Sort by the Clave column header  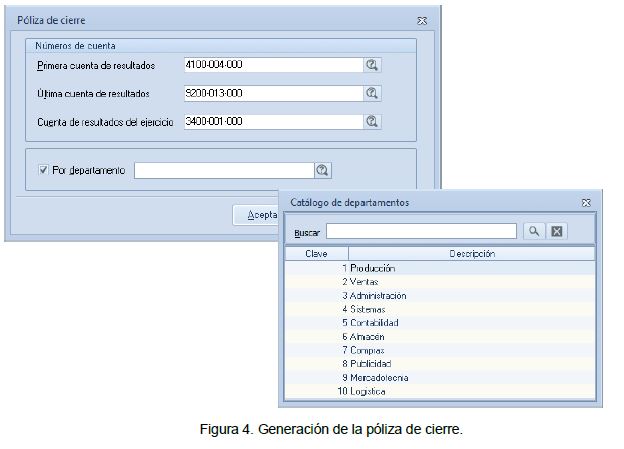pyautogui.click(x=316, y=254)
